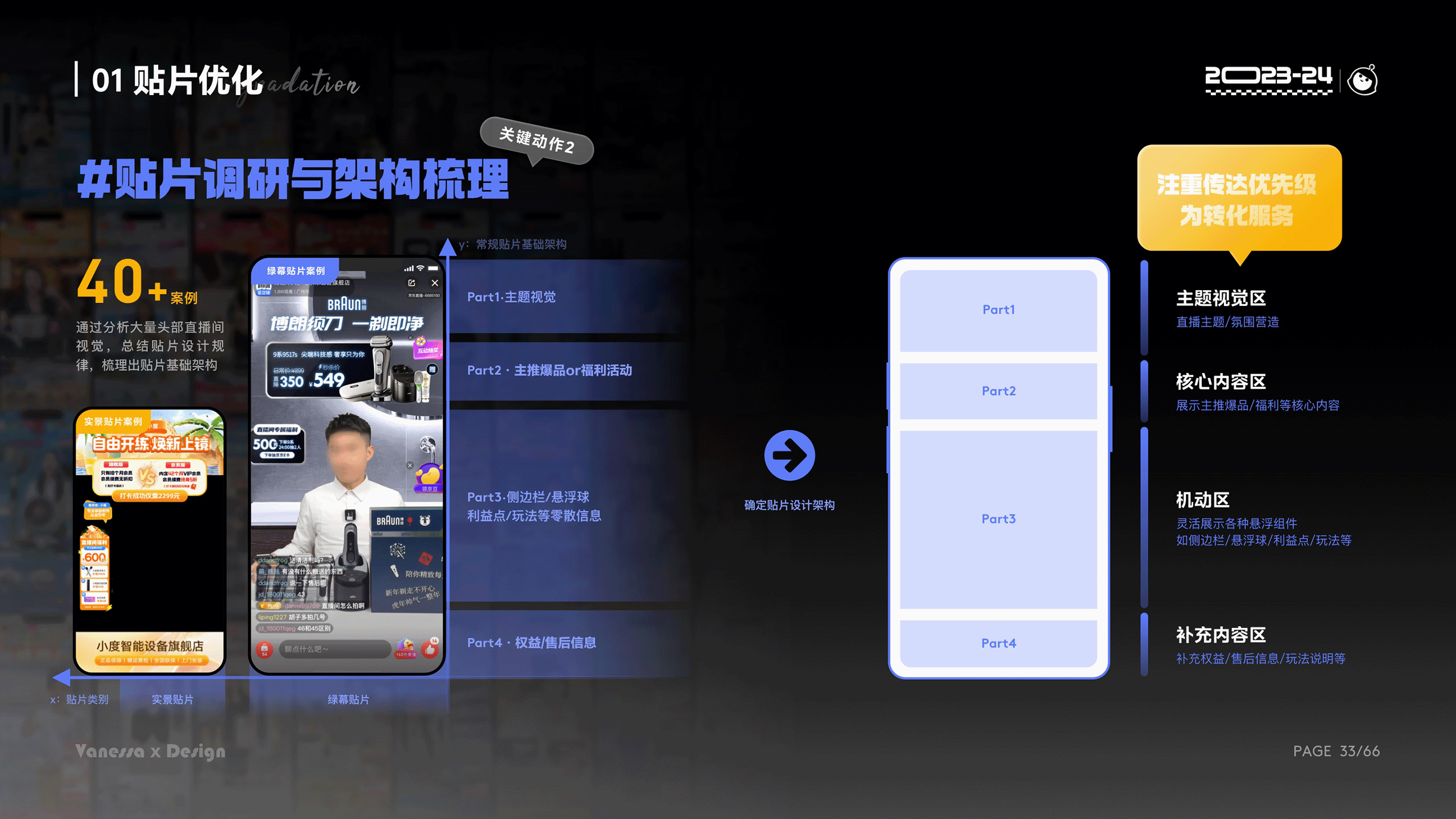The image size is (1456, 819).
Task: Click the mascot logo beside 2023-24
Action: [1363, 80]
